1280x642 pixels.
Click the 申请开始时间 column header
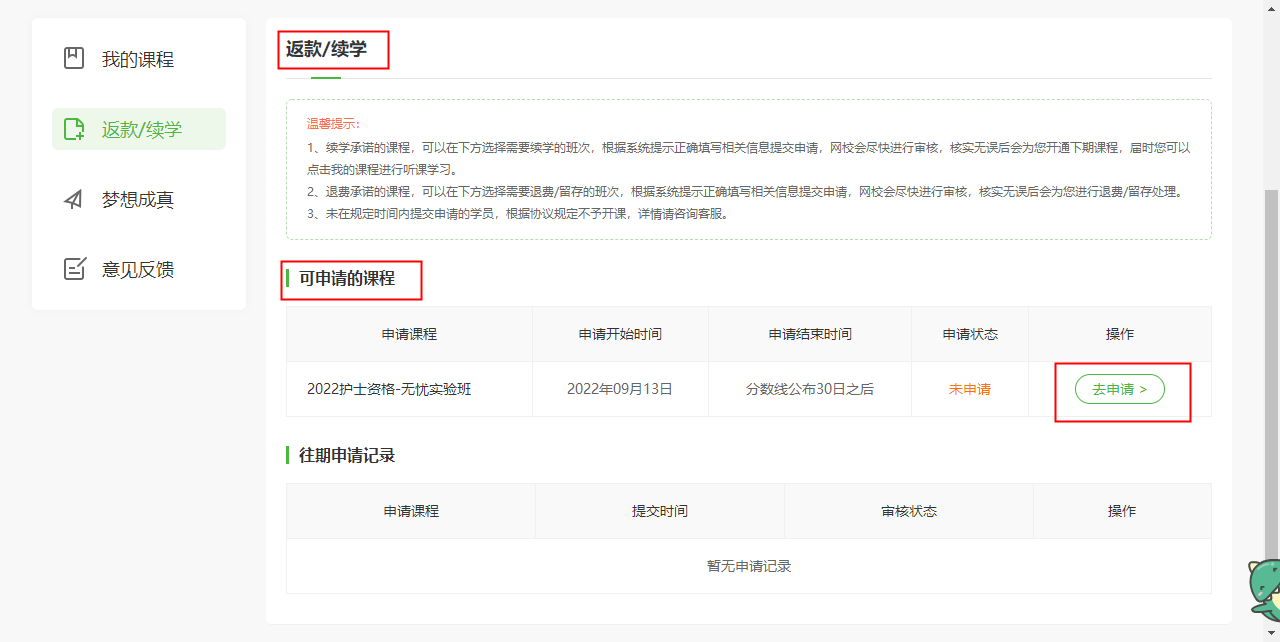pyautogui.click(x=620, y=334)
